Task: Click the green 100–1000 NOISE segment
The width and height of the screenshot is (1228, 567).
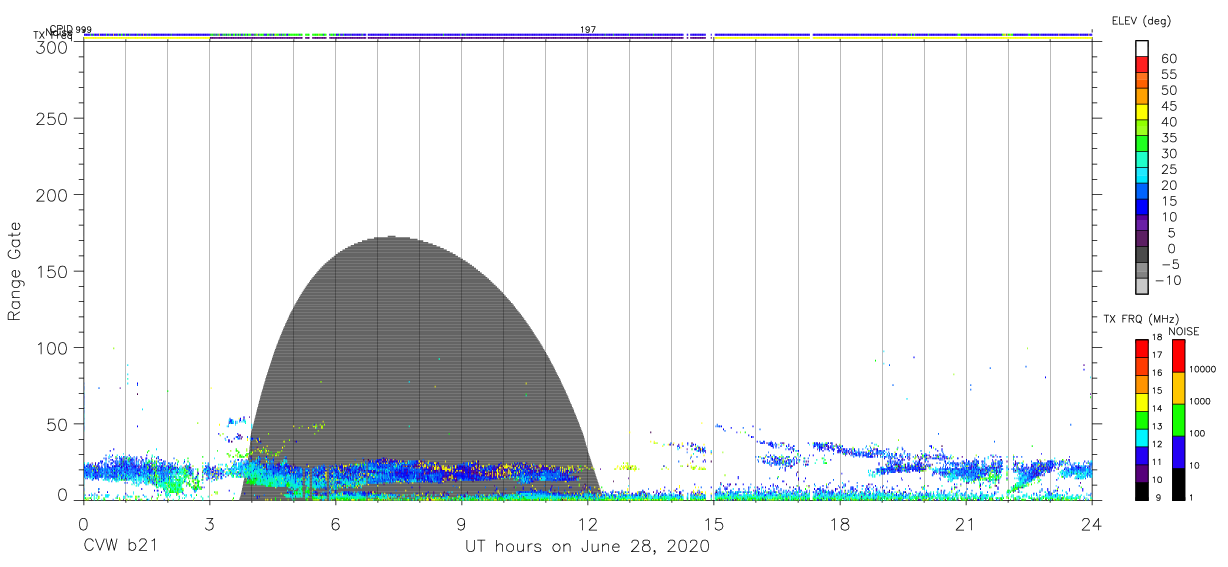Action: (x=1178, y=419)
